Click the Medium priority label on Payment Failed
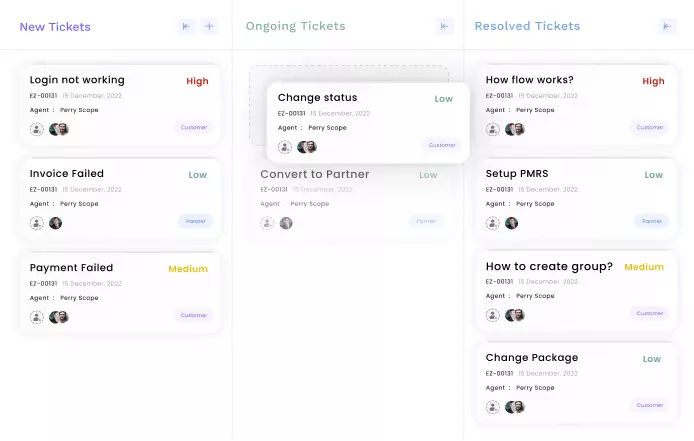 (188, 269)
